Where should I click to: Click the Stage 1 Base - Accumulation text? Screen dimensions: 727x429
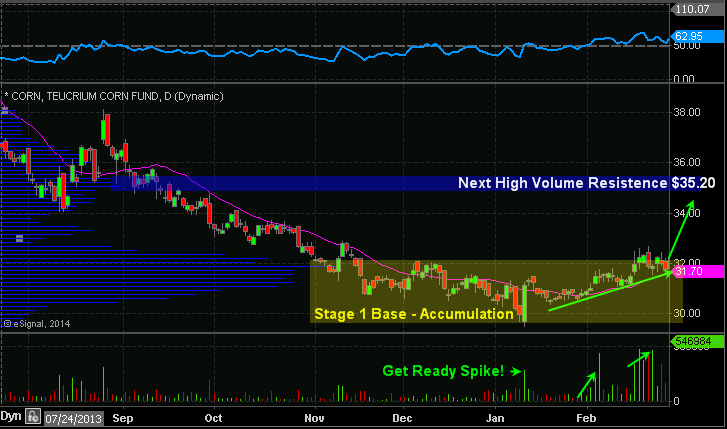(414, 314)
